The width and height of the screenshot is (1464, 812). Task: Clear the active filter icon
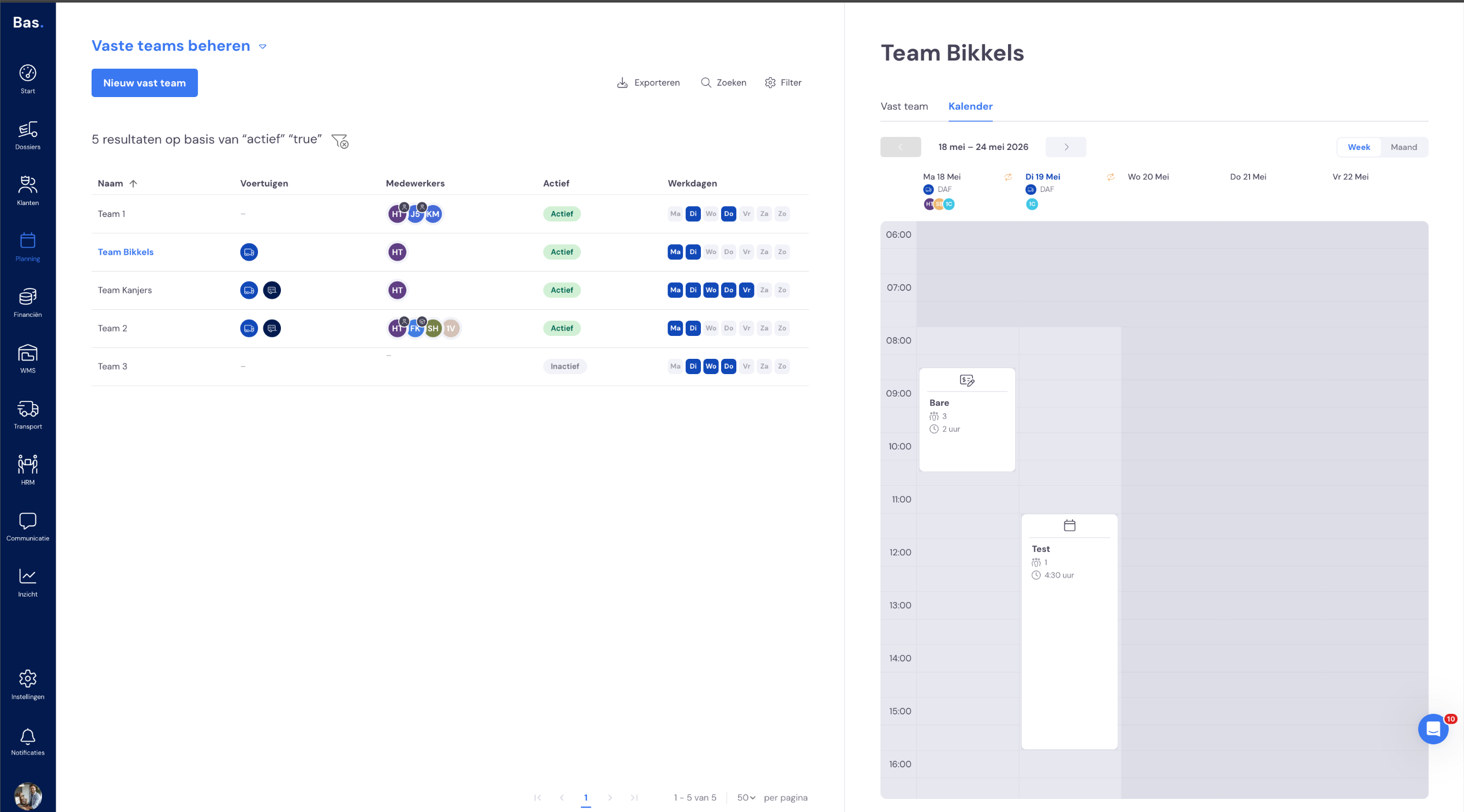tap(340, 140)
